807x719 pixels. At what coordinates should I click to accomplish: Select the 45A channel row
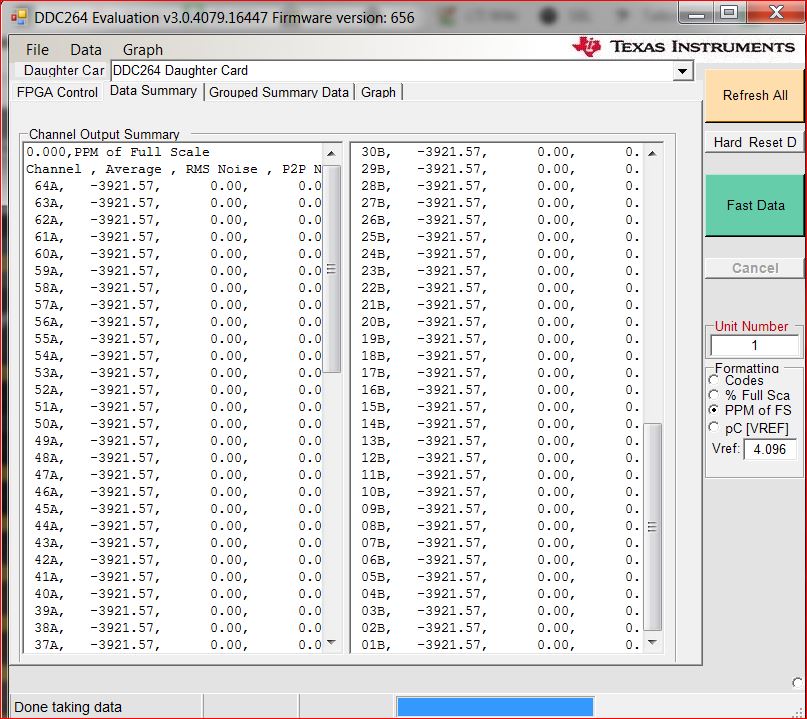tap(173, 509)
